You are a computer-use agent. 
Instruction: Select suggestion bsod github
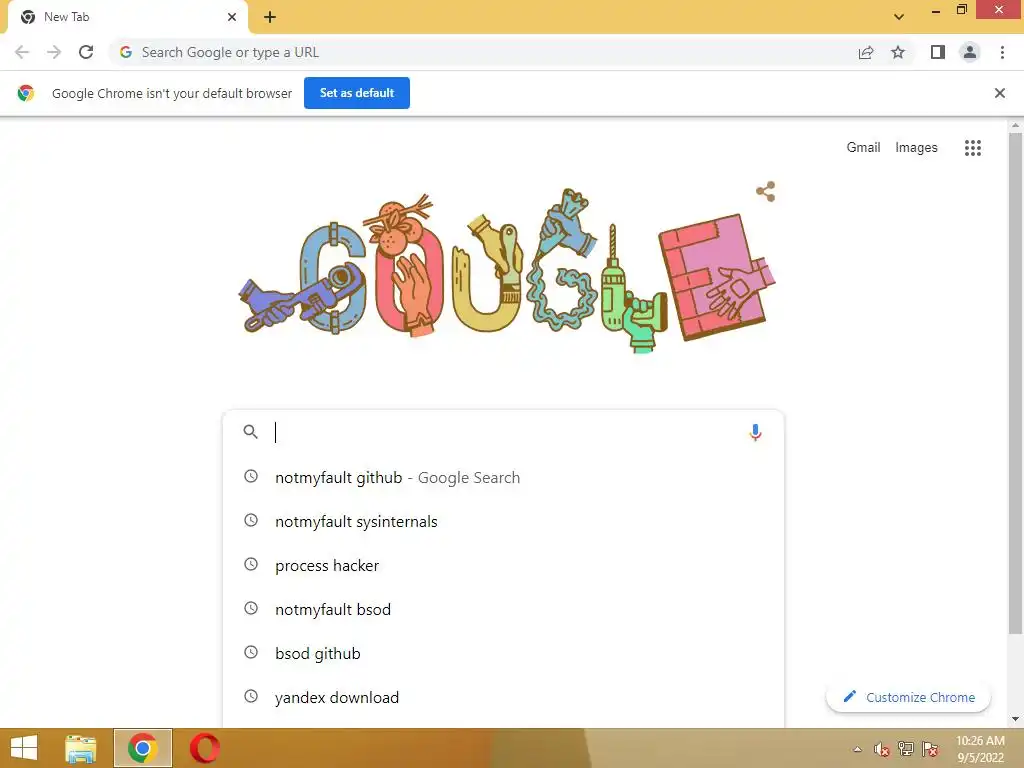(503, 653)
